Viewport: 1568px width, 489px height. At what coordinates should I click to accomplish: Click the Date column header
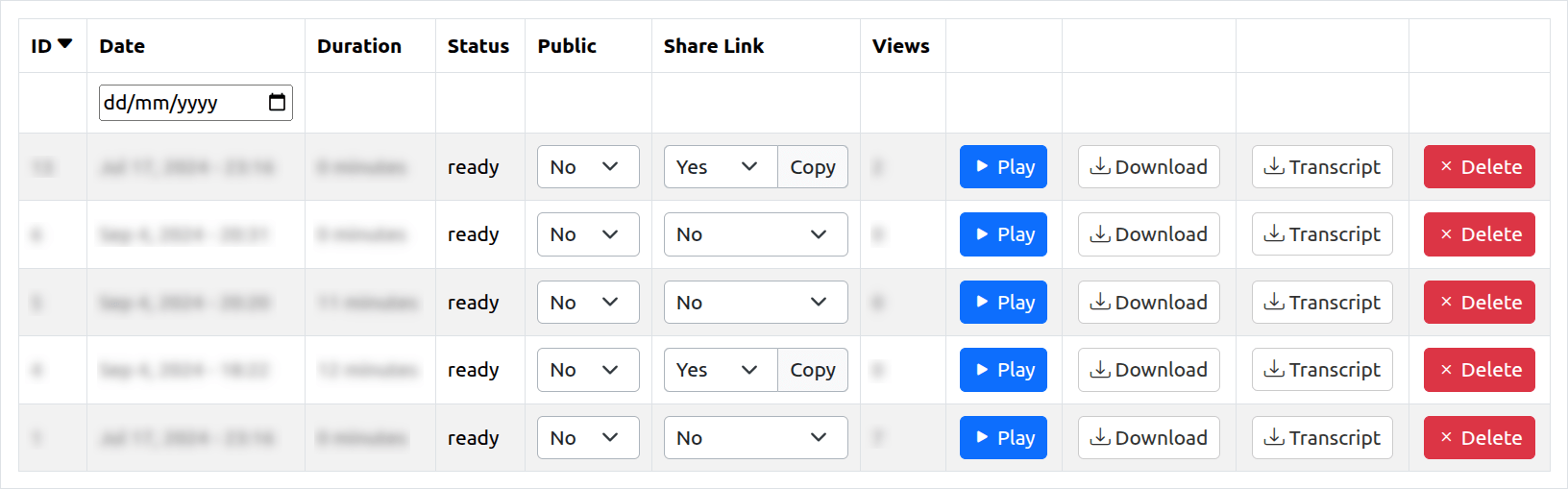[122, 46]
